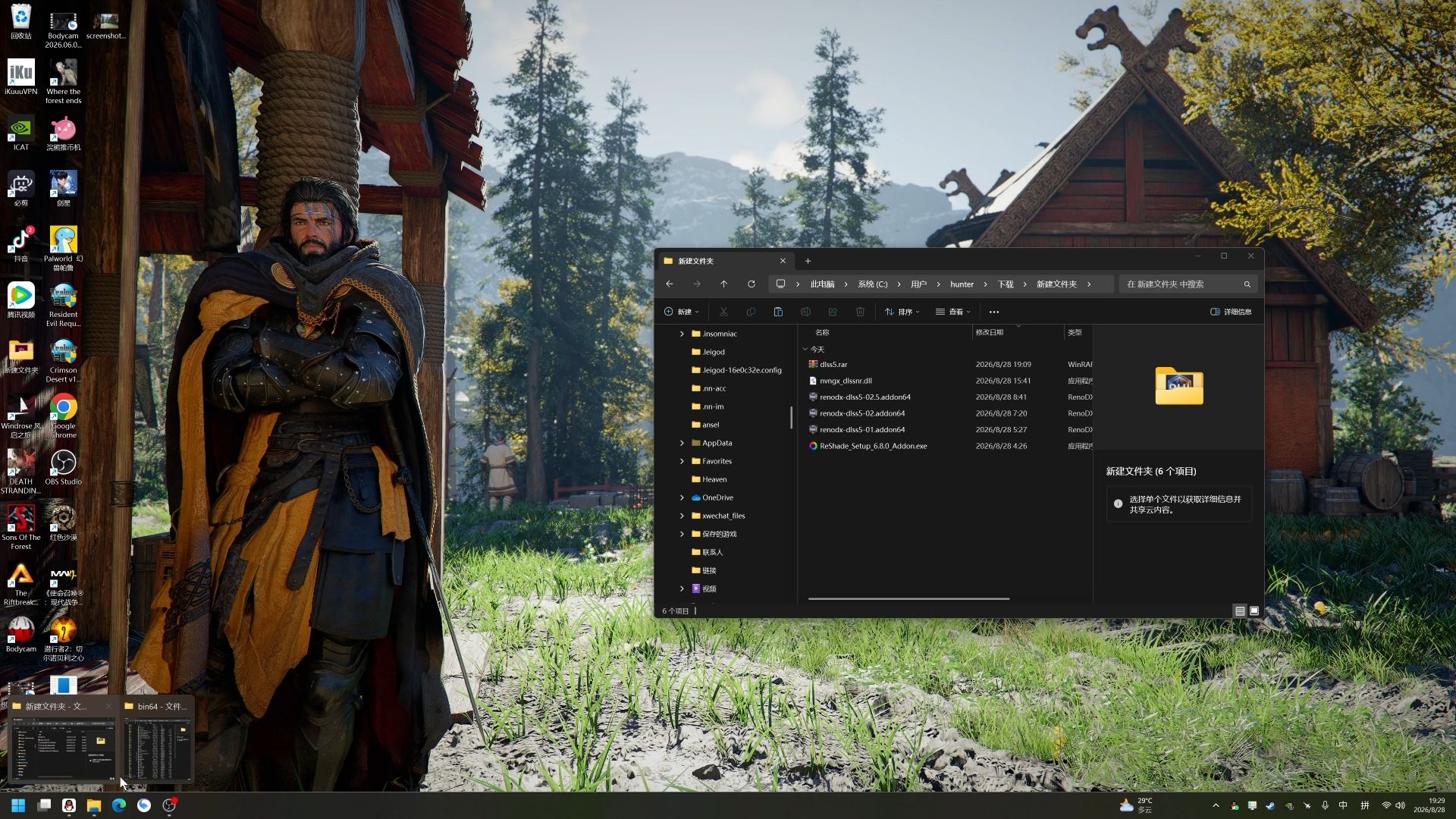The image size is (1456, 819).
Task: Open Task View on the taskbar
Action: 45,805
